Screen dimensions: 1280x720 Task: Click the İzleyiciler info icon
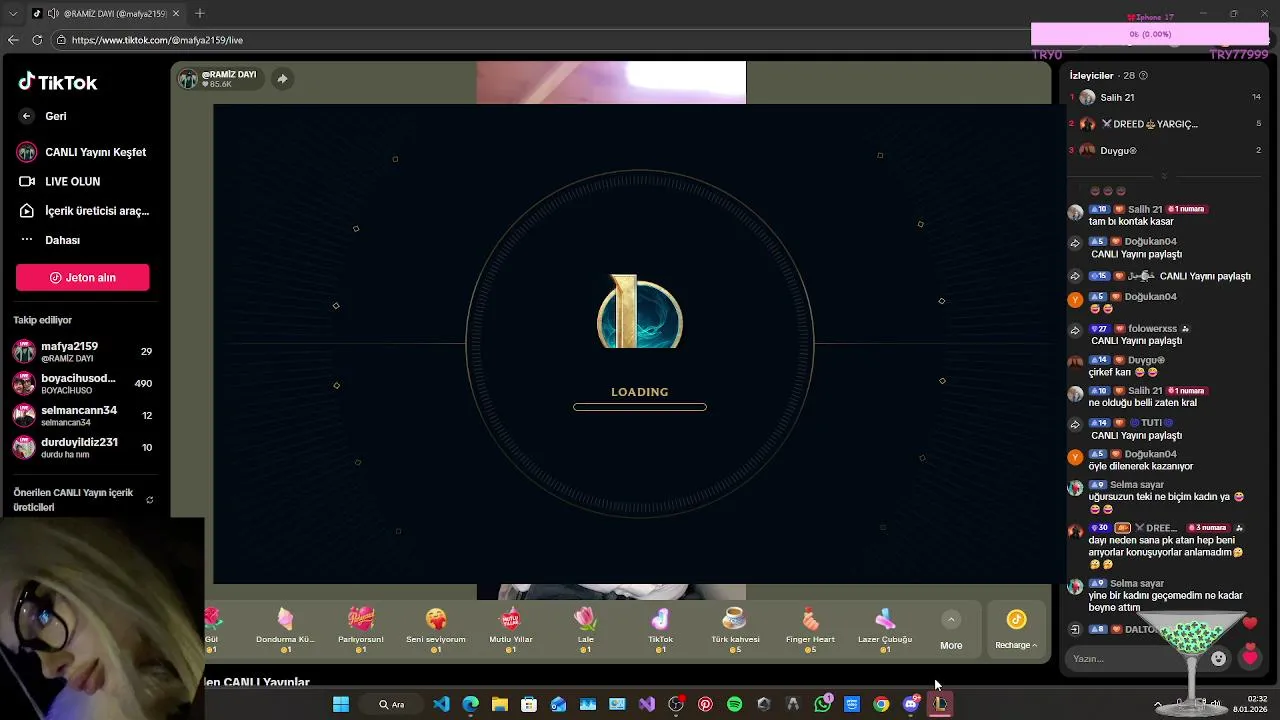1143,75
